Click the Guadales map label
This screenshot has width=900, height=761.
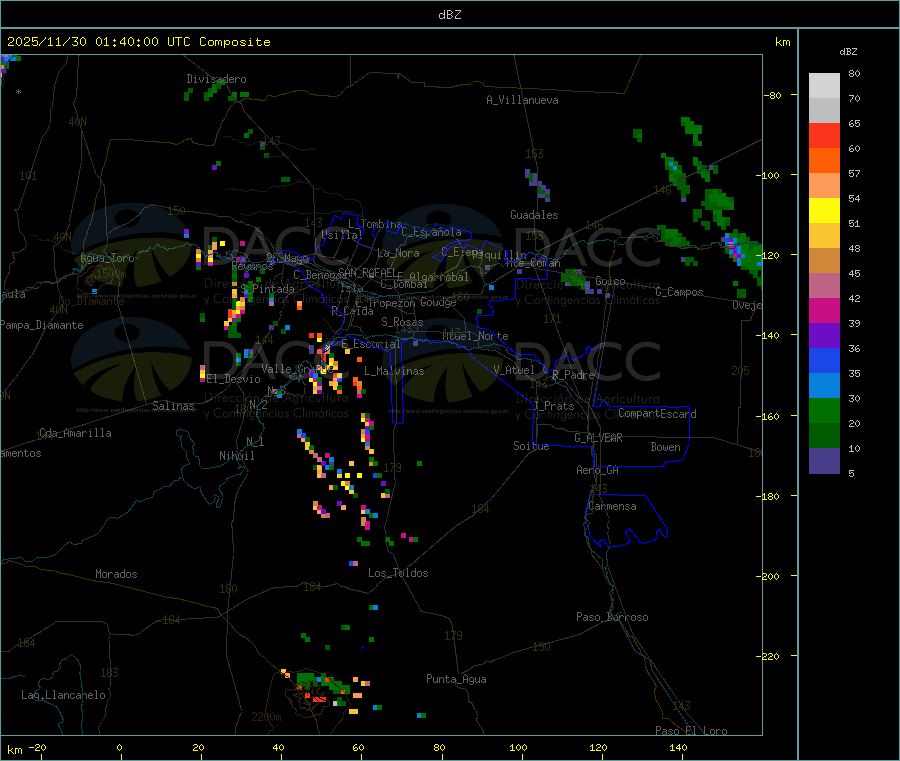point(534,215)
